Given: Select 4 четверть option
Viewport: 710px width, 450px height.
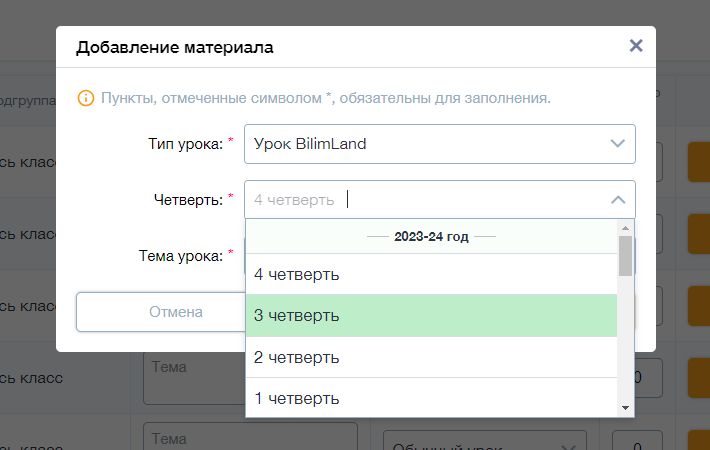Looking at the screenshot, I should 431,274.
